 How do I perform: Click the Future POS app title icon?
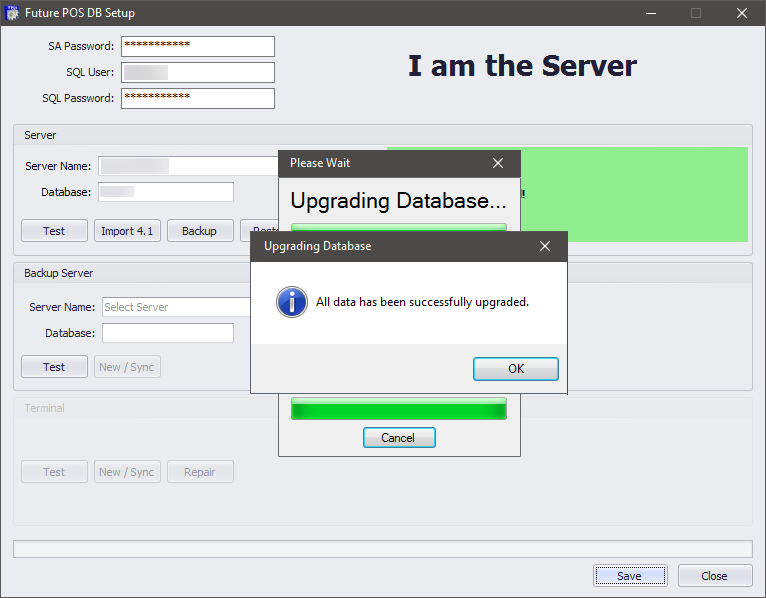pyautogui.click(x=12, y=13)
